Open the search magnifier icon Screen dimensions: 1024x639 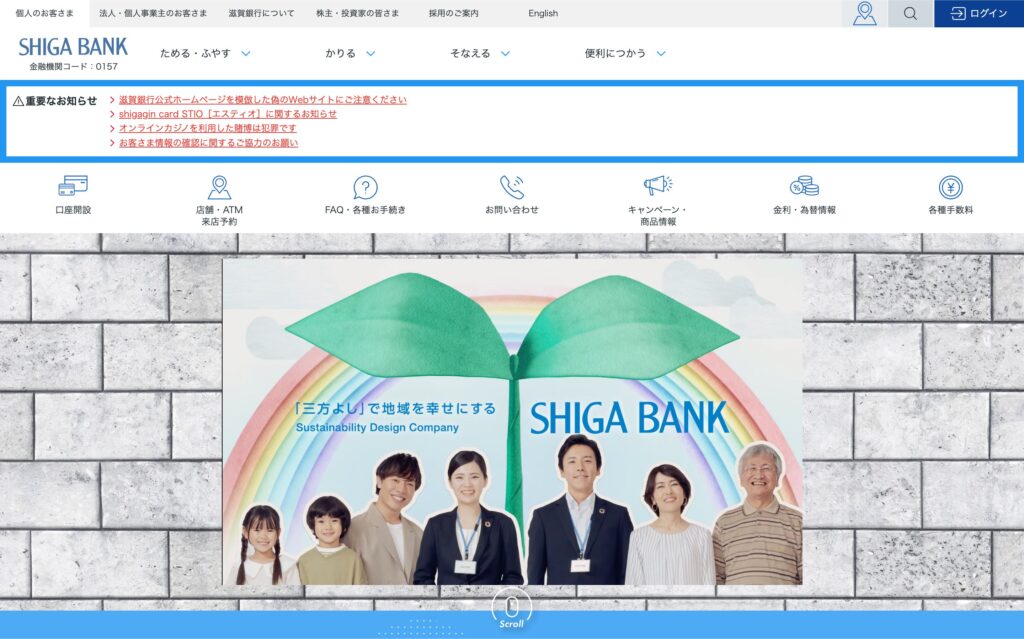[x=910, y=13]
